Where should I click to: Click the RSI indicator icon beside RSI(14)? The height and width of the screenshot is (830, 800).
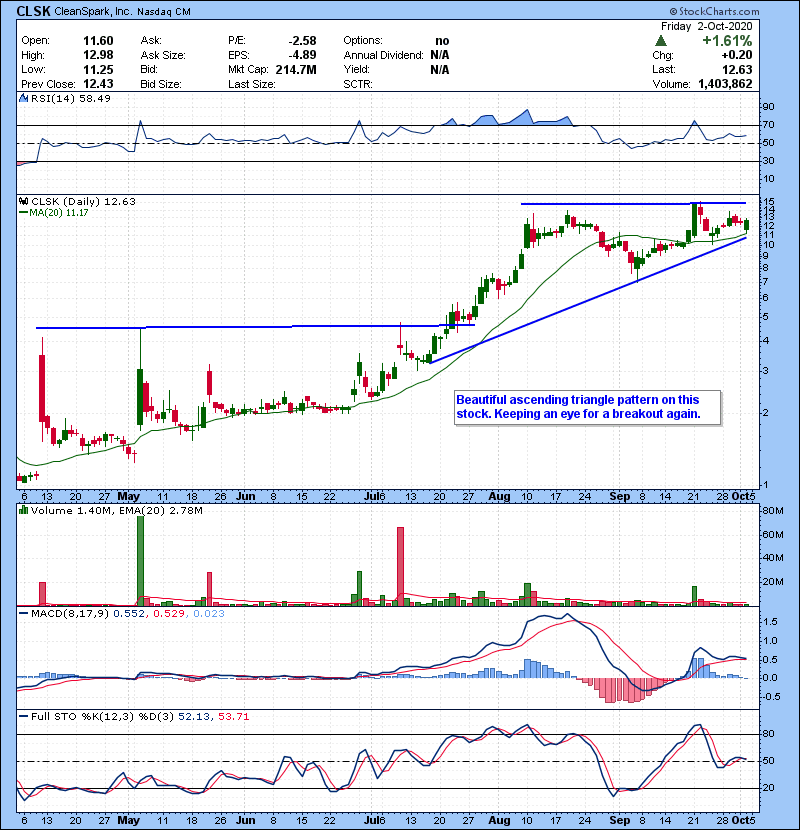pyautogui.click(x=24, y=98)
